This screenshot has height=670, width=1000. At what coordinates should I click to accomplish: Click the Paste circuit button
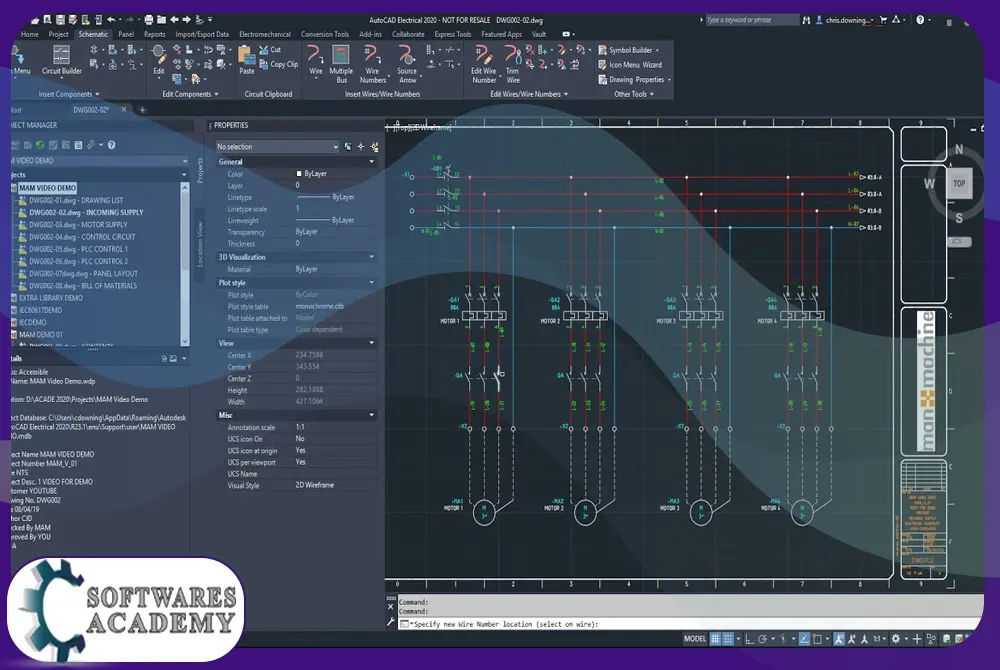click(246, 61)
